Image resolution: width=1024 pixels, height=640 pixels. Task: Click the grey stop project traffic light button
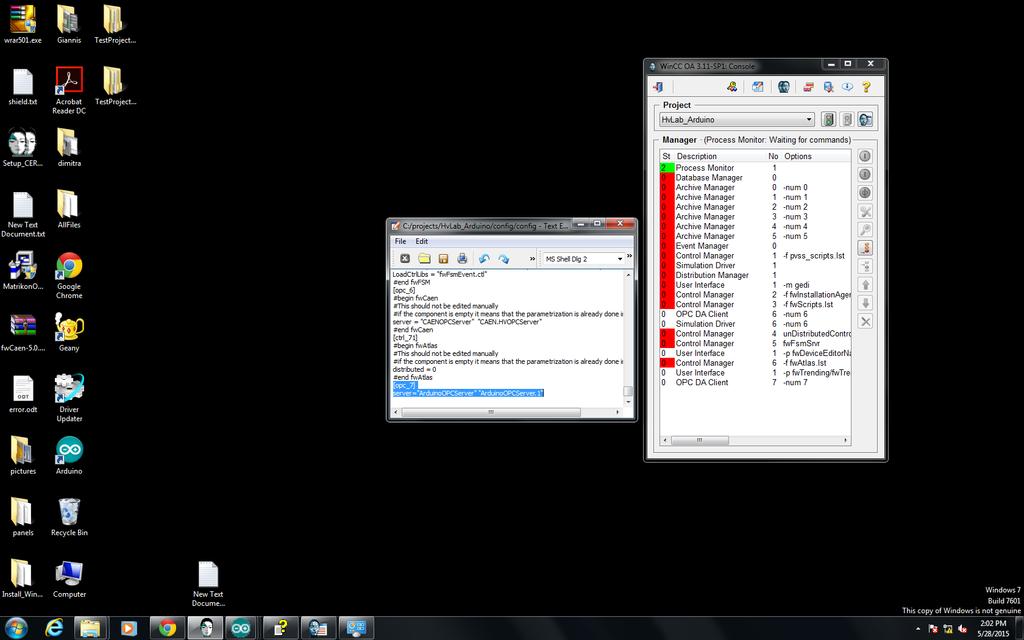[x=846, y=120]
